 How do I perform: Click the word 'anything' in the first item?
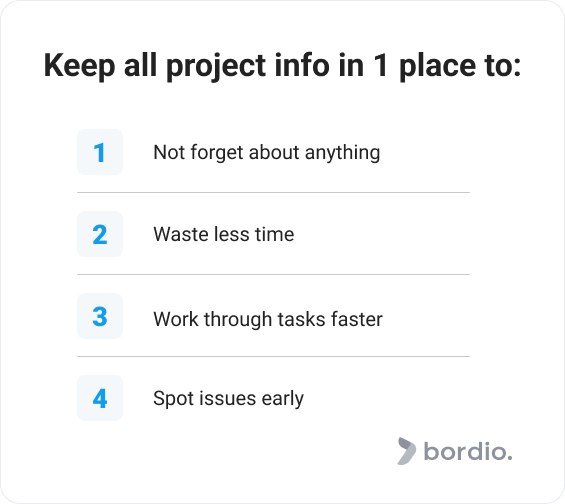click(x=342, y=153)
